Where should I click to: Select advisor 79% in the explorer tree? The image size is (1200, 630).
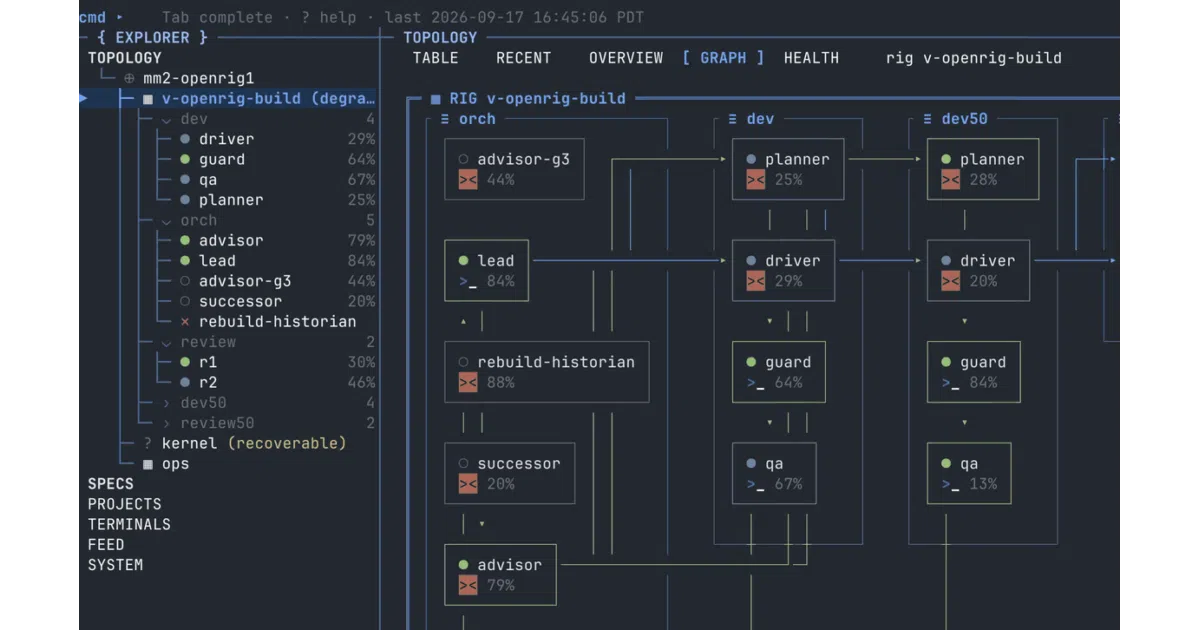(277, 240)
